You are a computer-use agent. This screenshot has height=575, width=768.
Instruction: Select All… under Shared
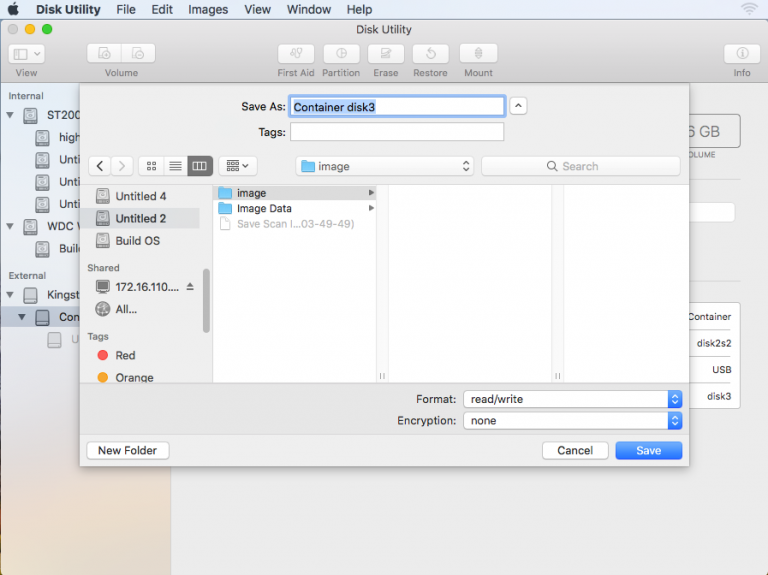117,309
